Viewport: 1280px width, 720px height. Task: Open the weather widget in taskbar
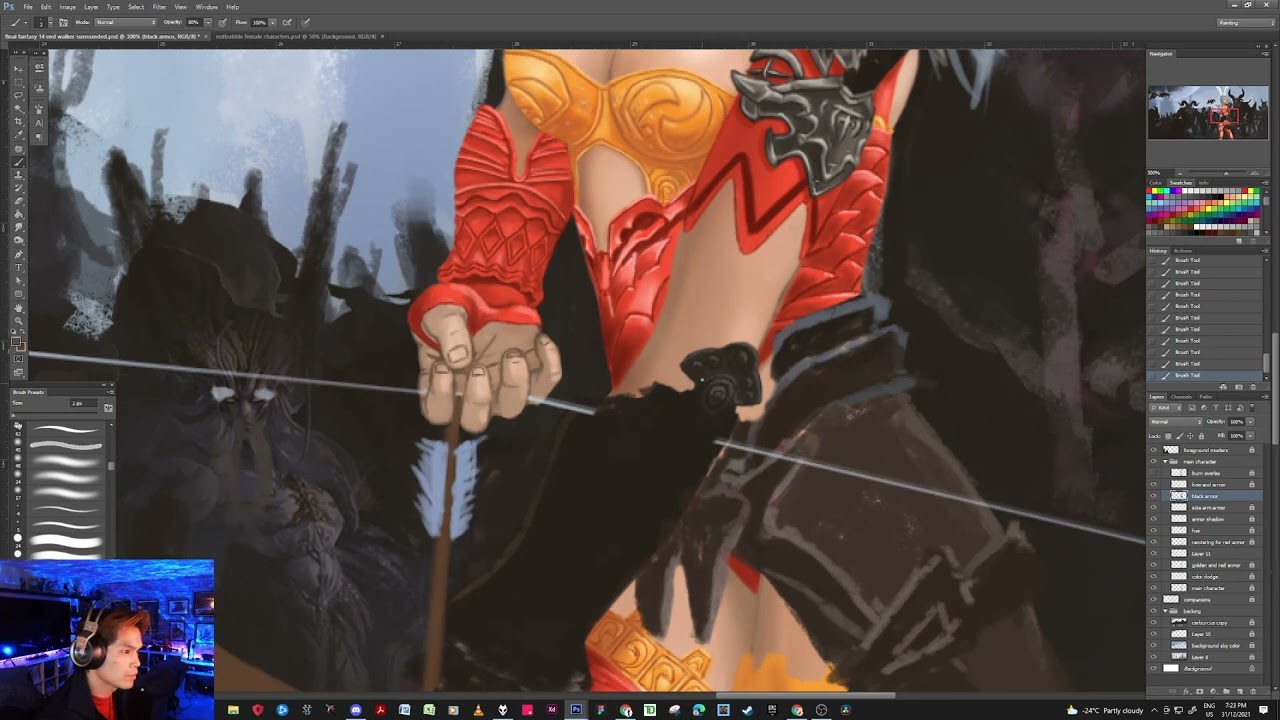tap(1105, 710)
